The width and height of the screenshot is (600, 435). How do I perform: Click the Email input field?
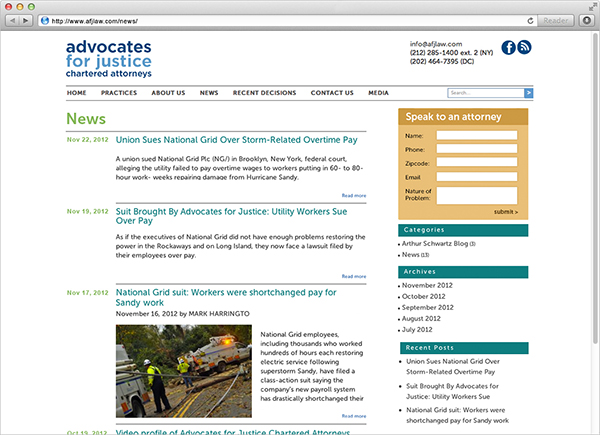coord(477,177)
